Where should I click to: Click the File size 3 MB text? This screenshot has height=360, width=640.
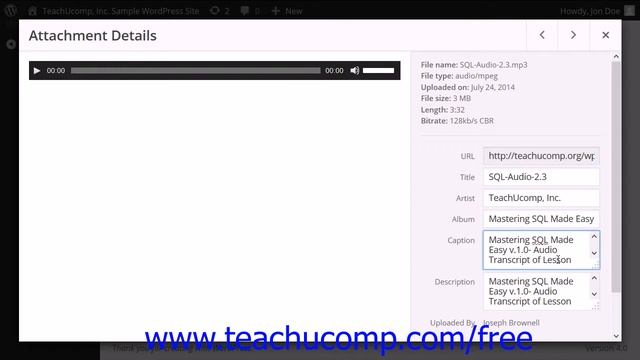point(446,98)
